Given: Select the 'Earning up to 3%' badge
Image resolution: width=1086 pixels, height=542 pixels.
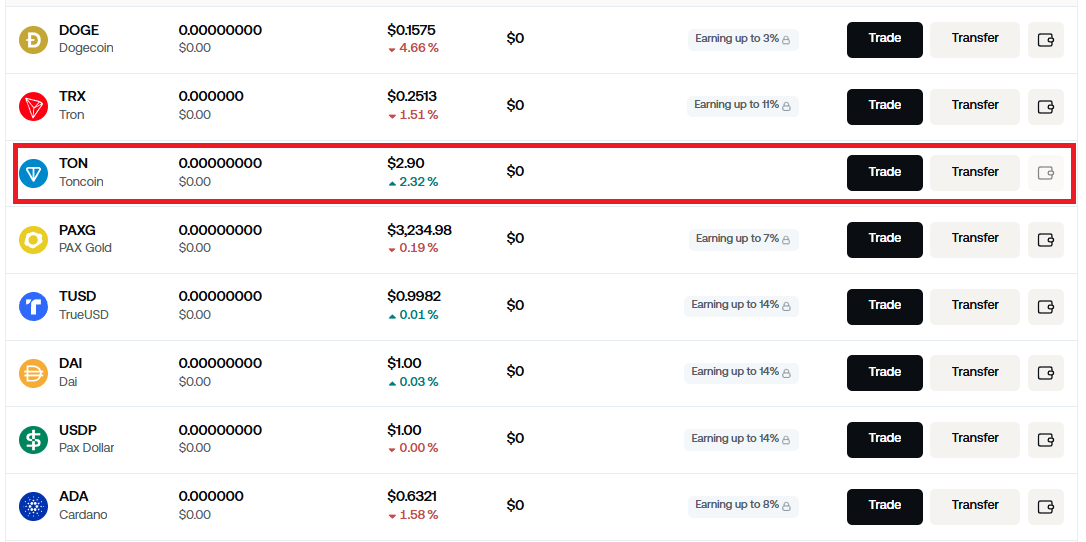Looking at the screenshot, I should [743, 39].
